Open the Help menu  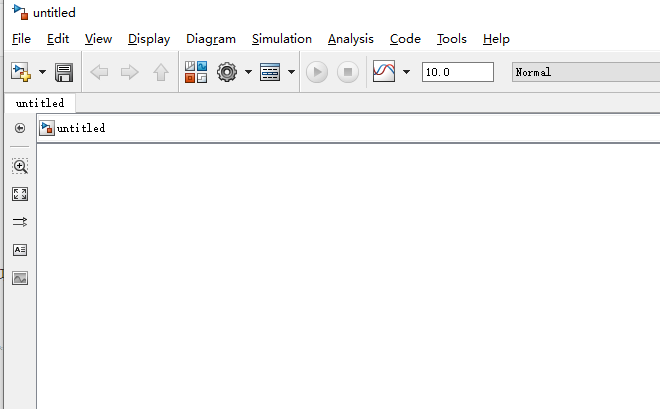point(496,39)
